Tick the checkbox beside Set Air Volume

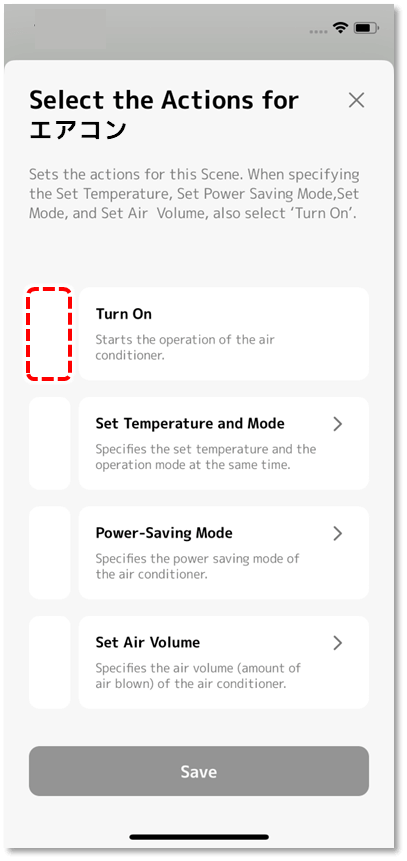click(x=49, y=662)
